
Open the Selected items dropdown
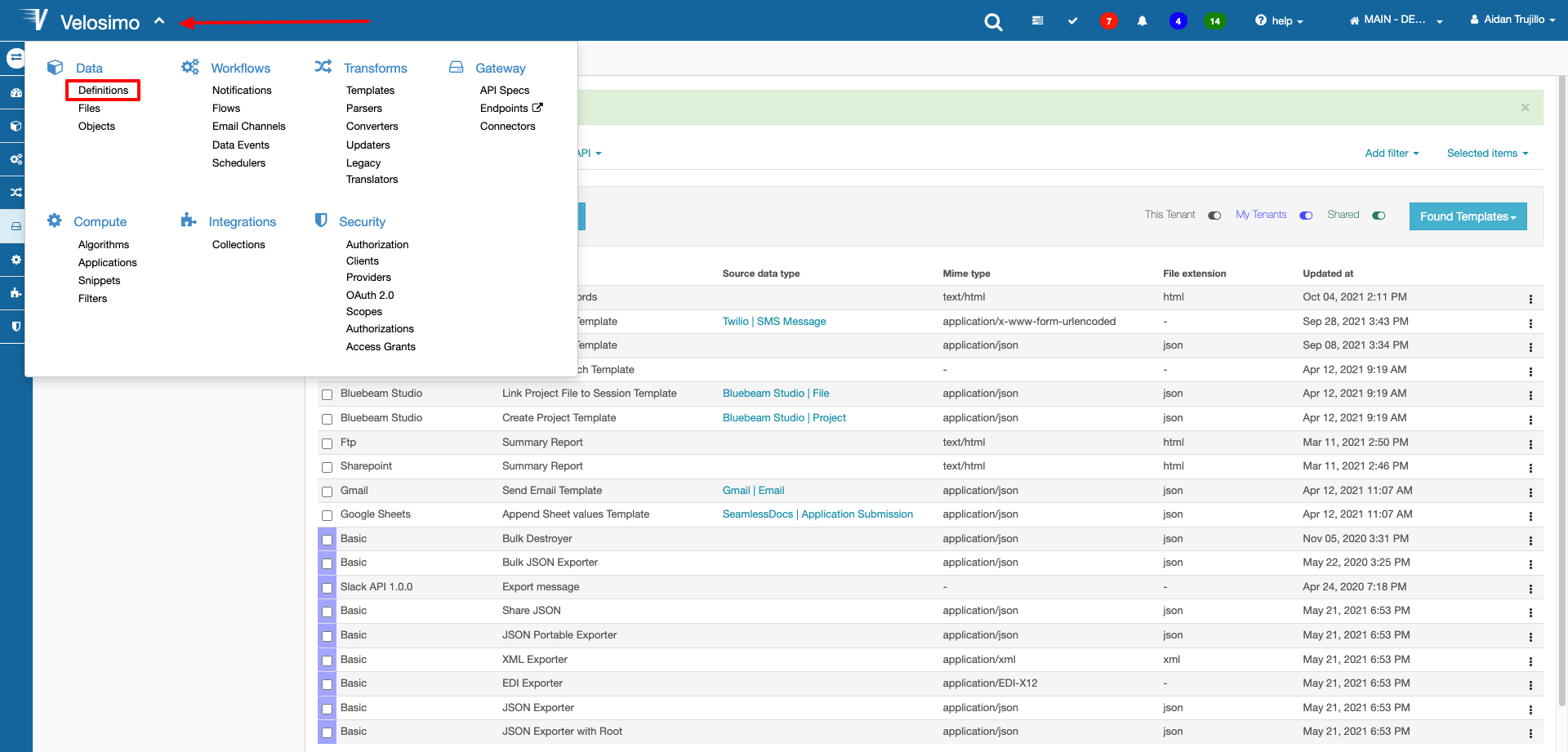pos(1487,153)
